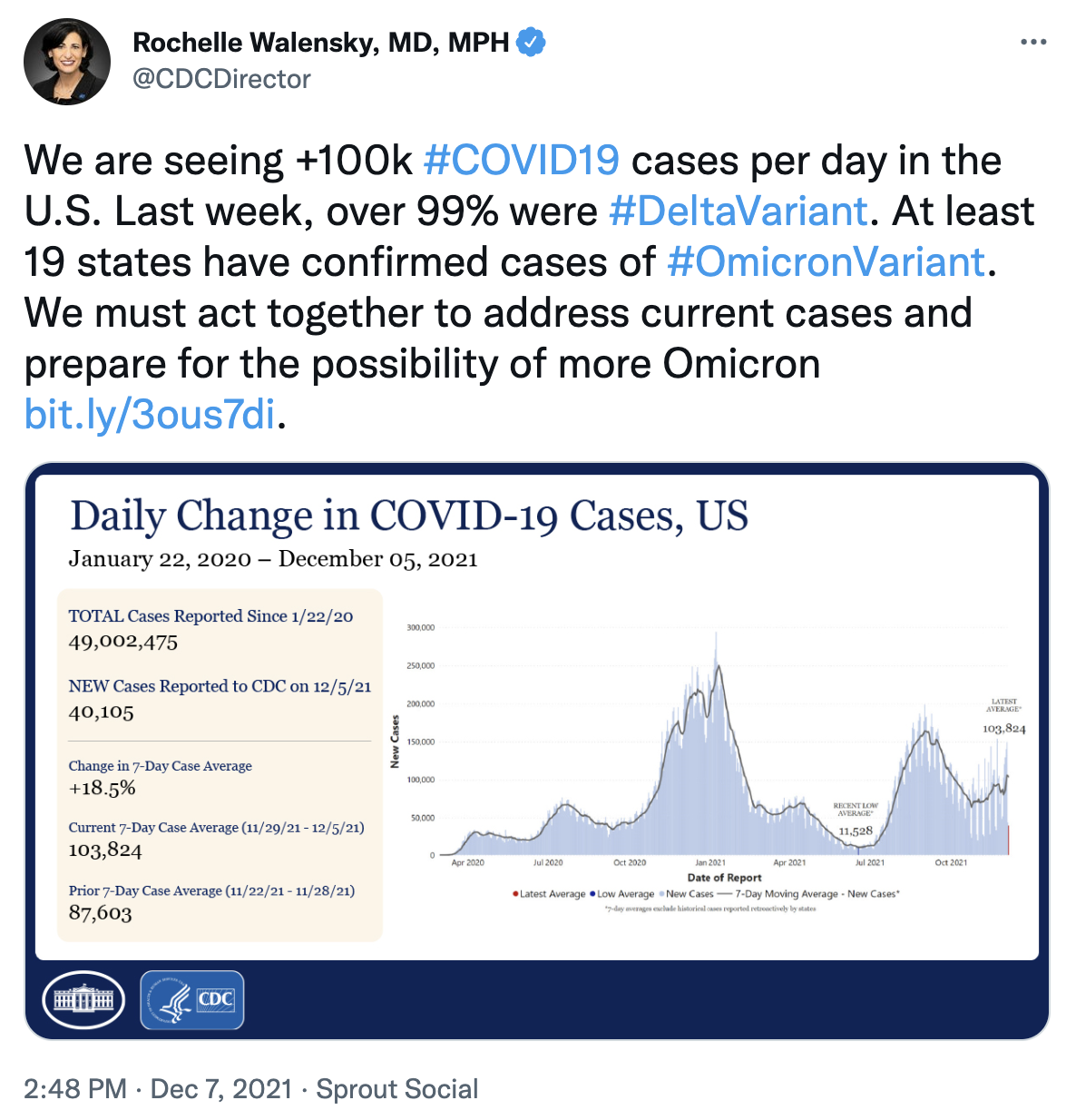Image resolution: width=1076 pixels, height=1120 pixels.
Task: Click the CDC HHS logo icon
Action: 192,999
